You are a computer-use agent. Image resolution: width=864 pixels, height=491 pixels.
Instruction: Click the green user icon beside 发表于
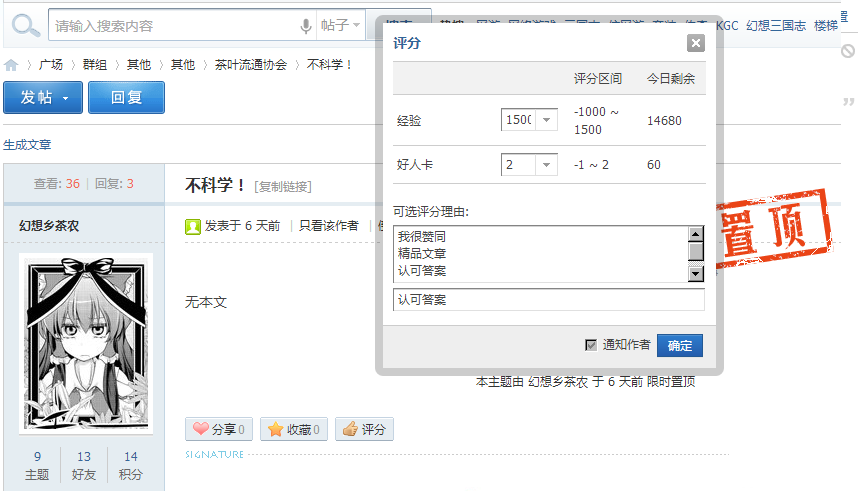(x=193, y=226)
